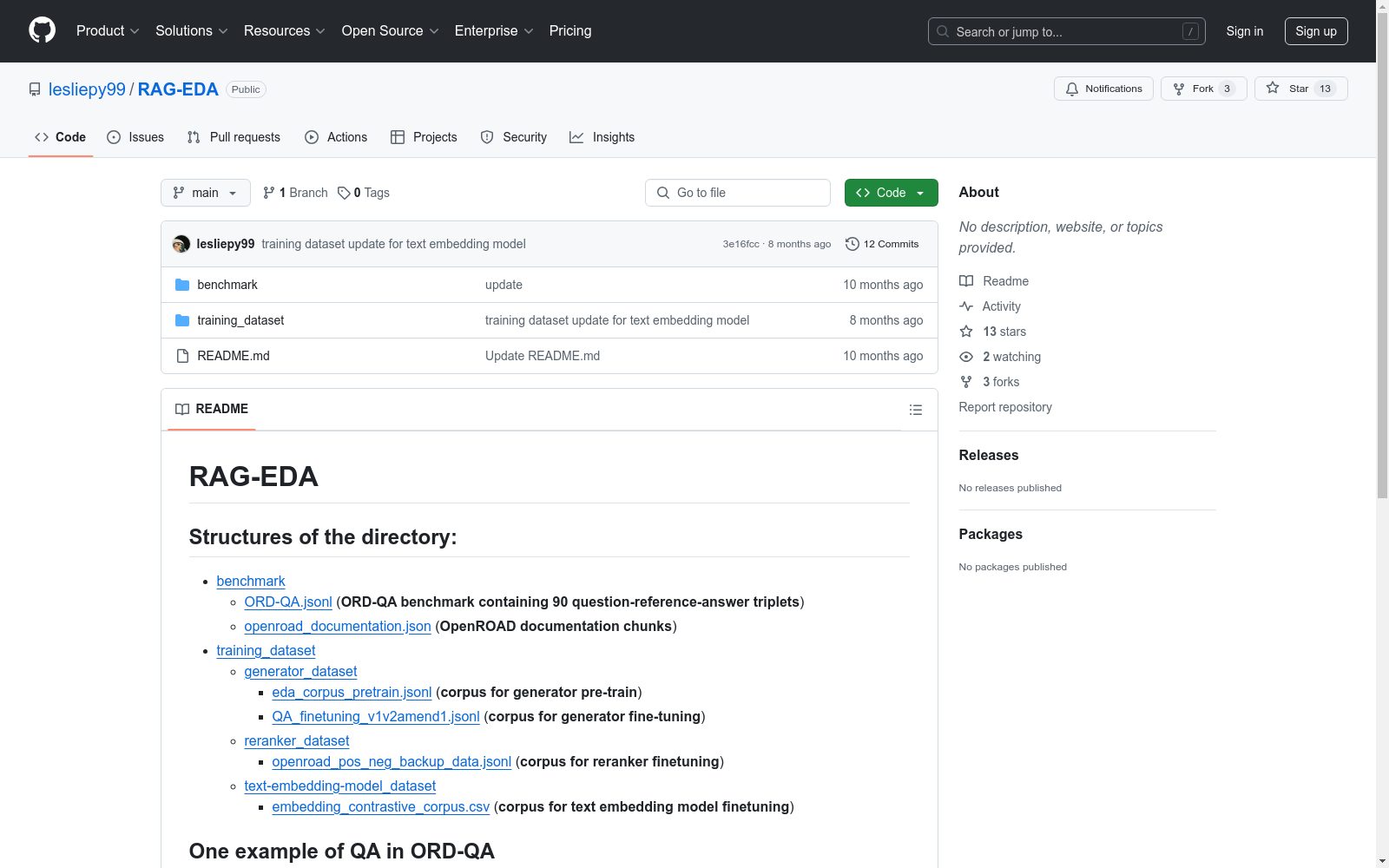Click the training_dataset folder icon
Screen dimensions: 1389x868
(x=182, y=320)
